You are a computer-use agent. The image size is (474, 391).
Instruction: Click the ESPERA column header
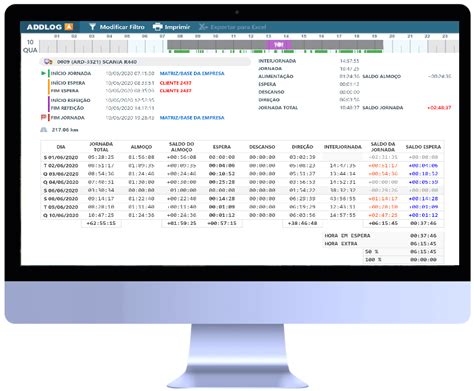(x=222, y=147)
